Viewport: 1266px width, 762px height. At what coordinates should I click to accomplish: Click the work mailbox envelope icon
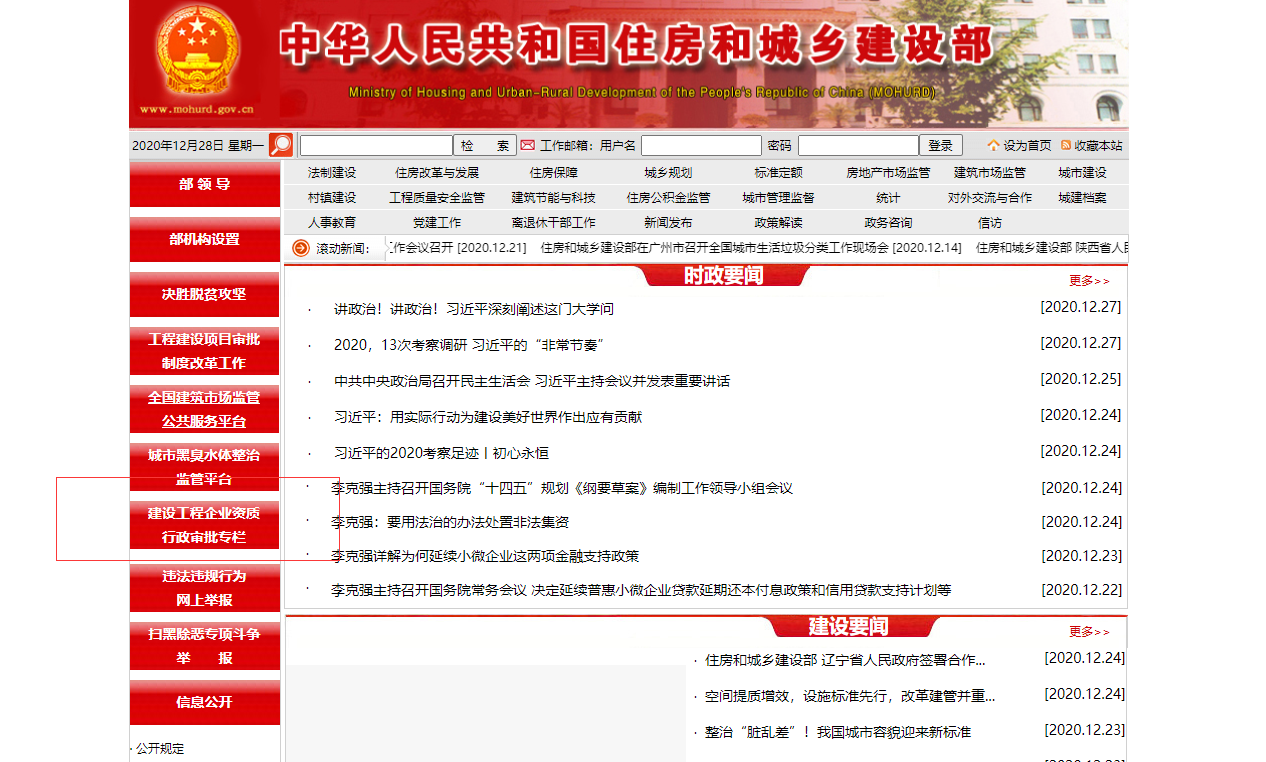click(528, 145)
